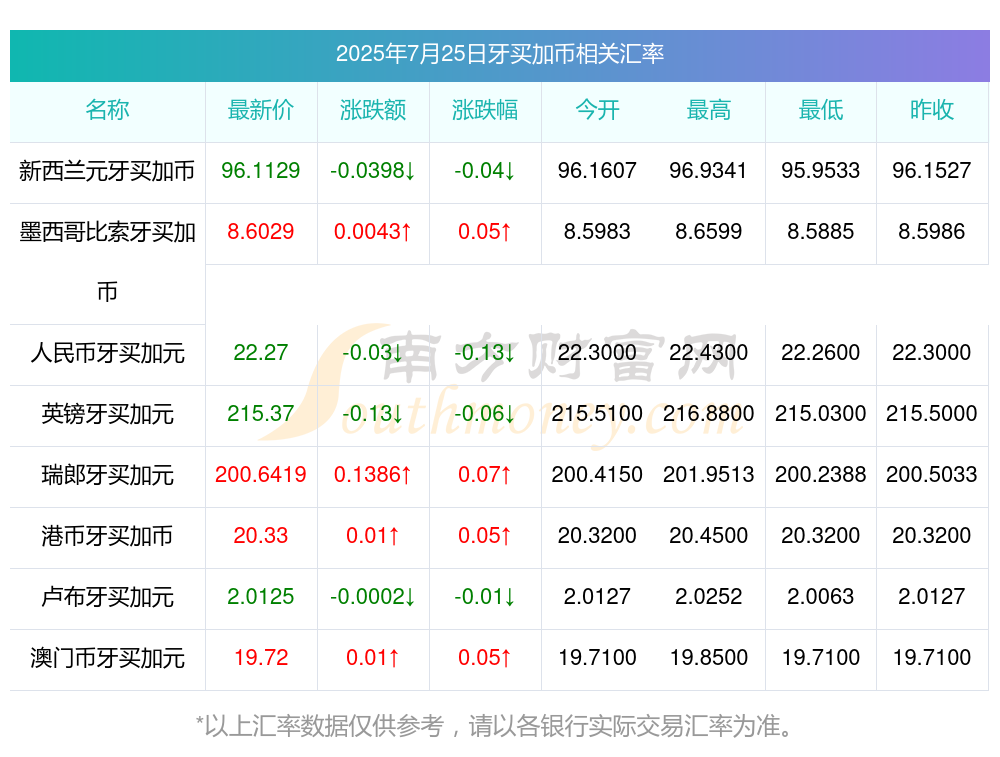
Task: Click the row name 英镑牙买加元
Action: tap(107, 414)
